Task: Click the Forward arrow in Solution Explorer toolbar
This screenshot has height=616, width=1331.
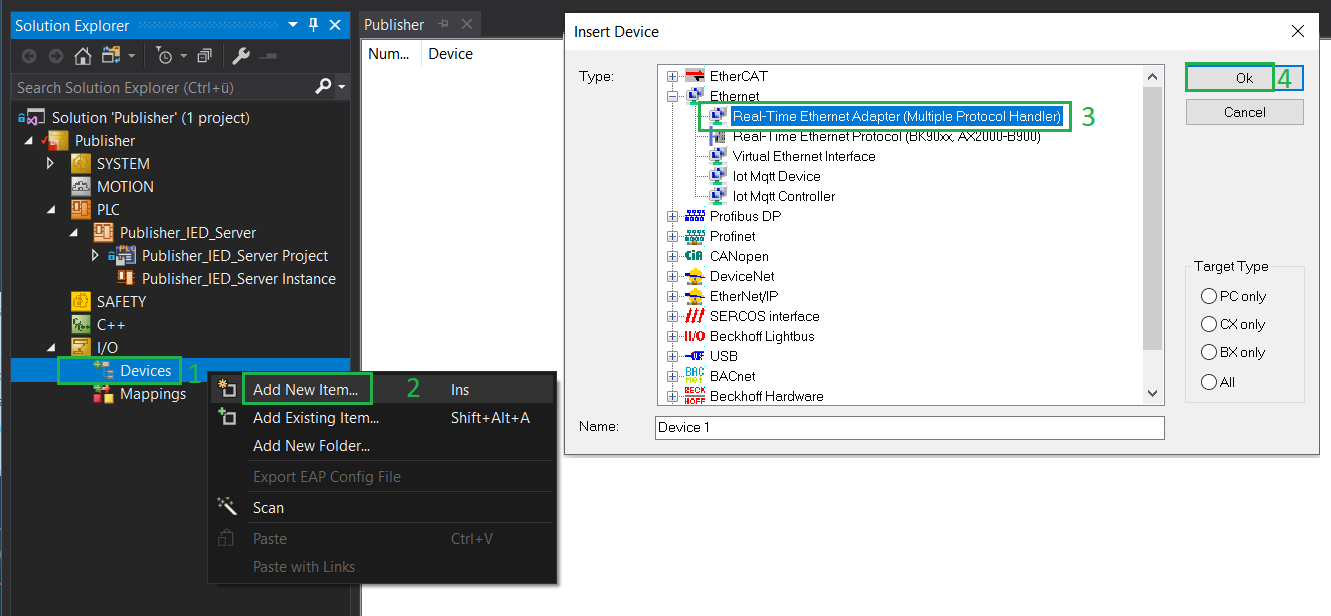Action: pos(55,56)
